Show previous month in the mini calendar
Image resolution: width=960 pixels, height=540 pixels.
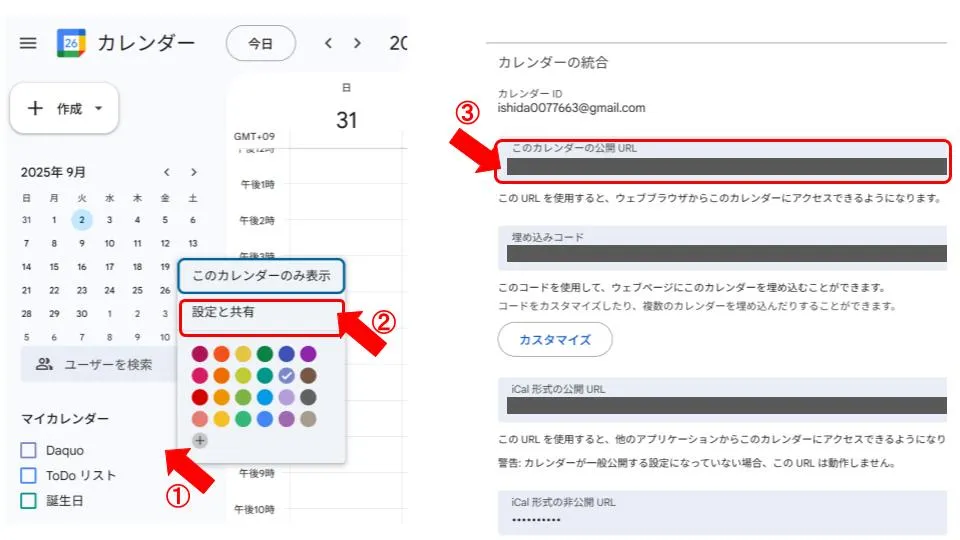tap(167, 172)
